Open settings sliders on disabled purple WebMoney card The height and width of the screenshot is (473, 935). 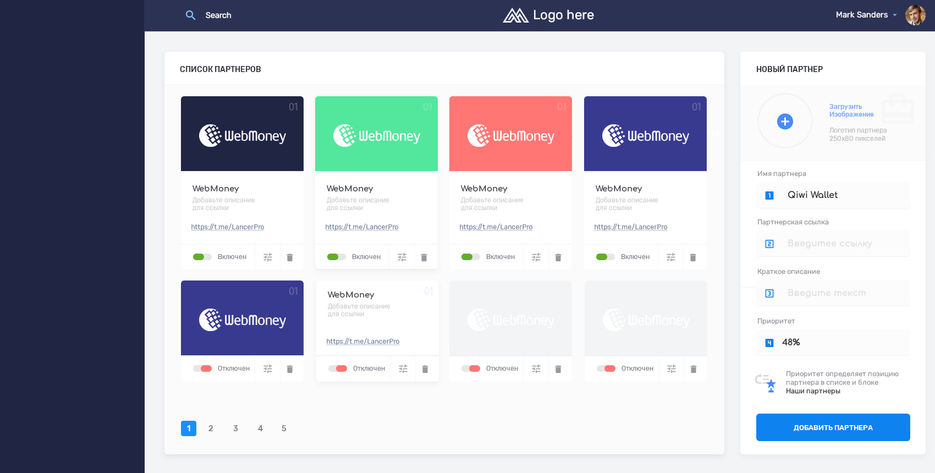pos(268,369)
